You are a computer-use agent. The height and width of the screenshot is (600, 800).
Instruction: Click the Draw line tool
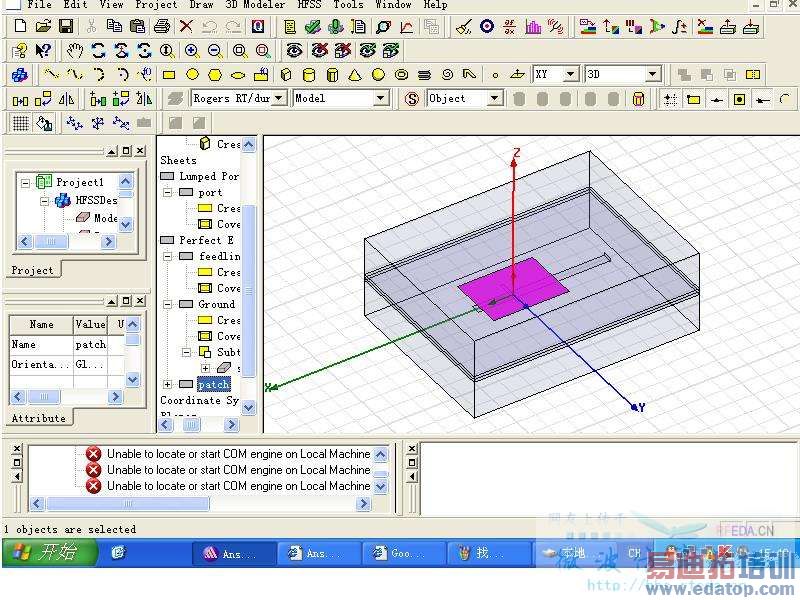click(51, 74)
